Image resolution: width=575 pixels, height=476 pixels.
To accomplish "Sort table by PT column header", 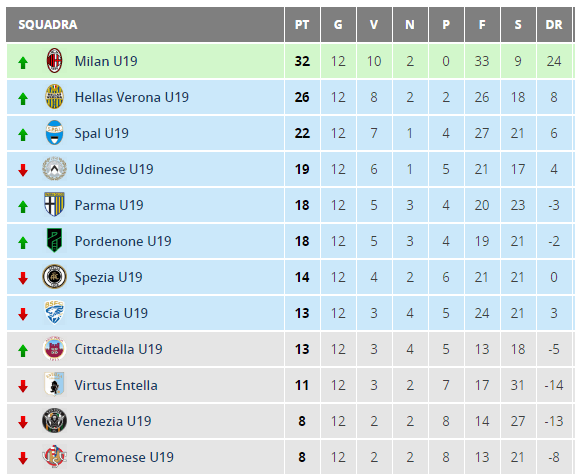I will tap(302, 25).
